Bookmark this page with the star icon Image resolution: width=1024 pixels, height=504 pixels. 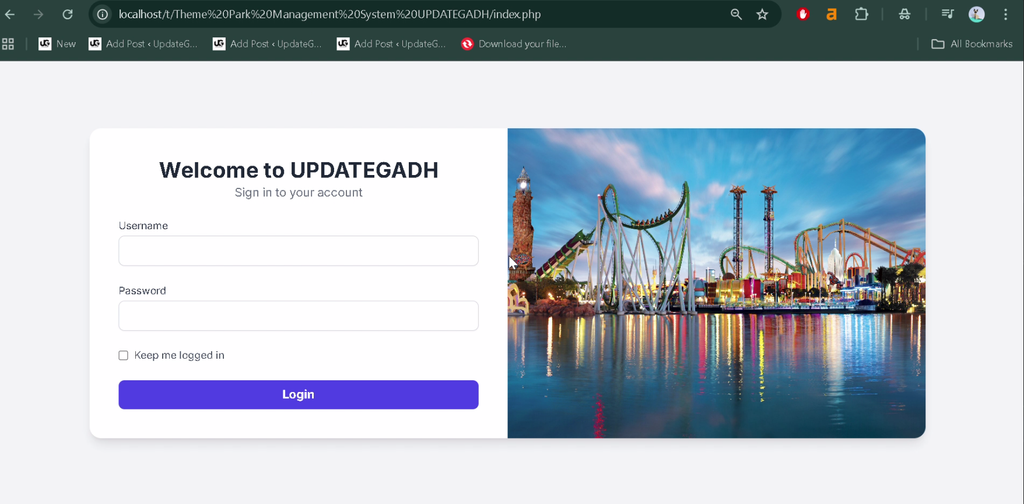(x=762, y=14)
